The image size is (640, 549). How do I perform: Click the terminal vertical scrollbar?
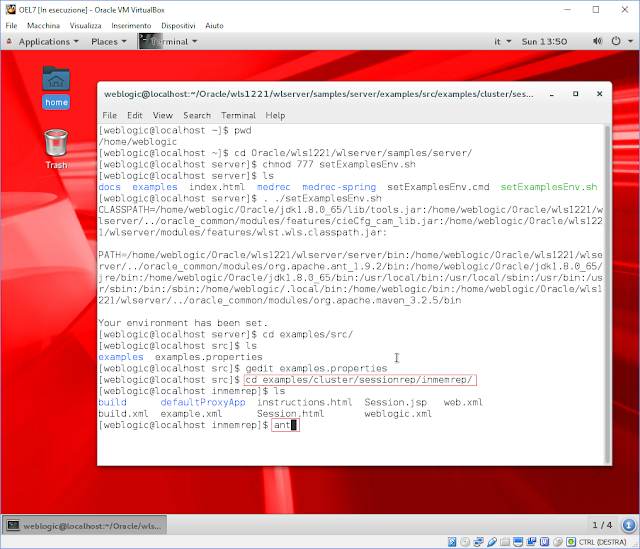click(607, 294)
